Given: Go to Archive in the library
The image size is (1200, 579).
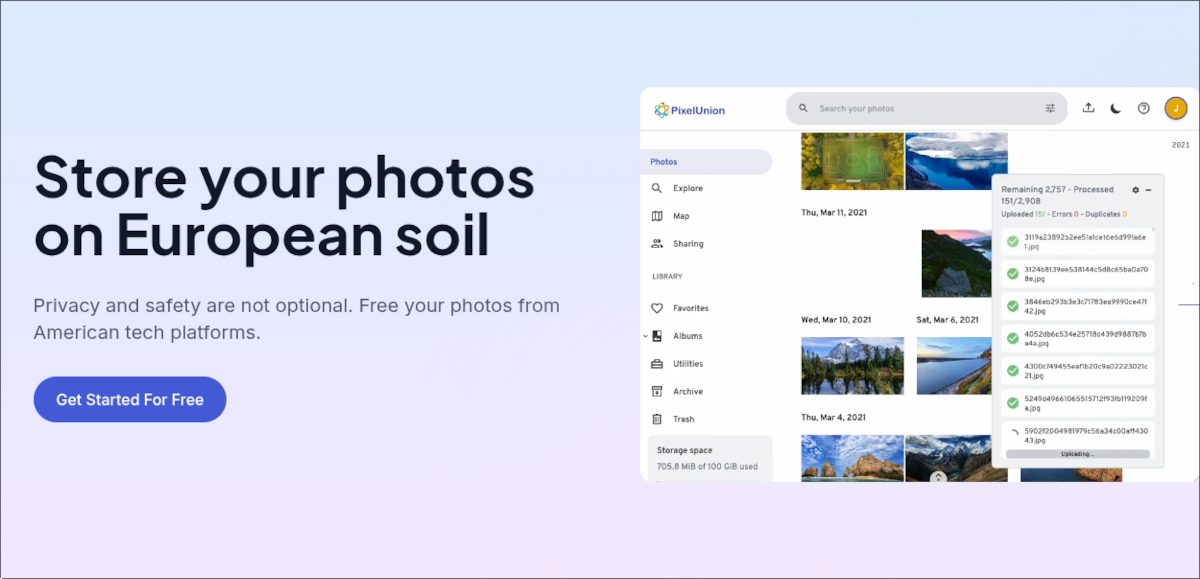Looking at the screenshot, I should [687, 392].
